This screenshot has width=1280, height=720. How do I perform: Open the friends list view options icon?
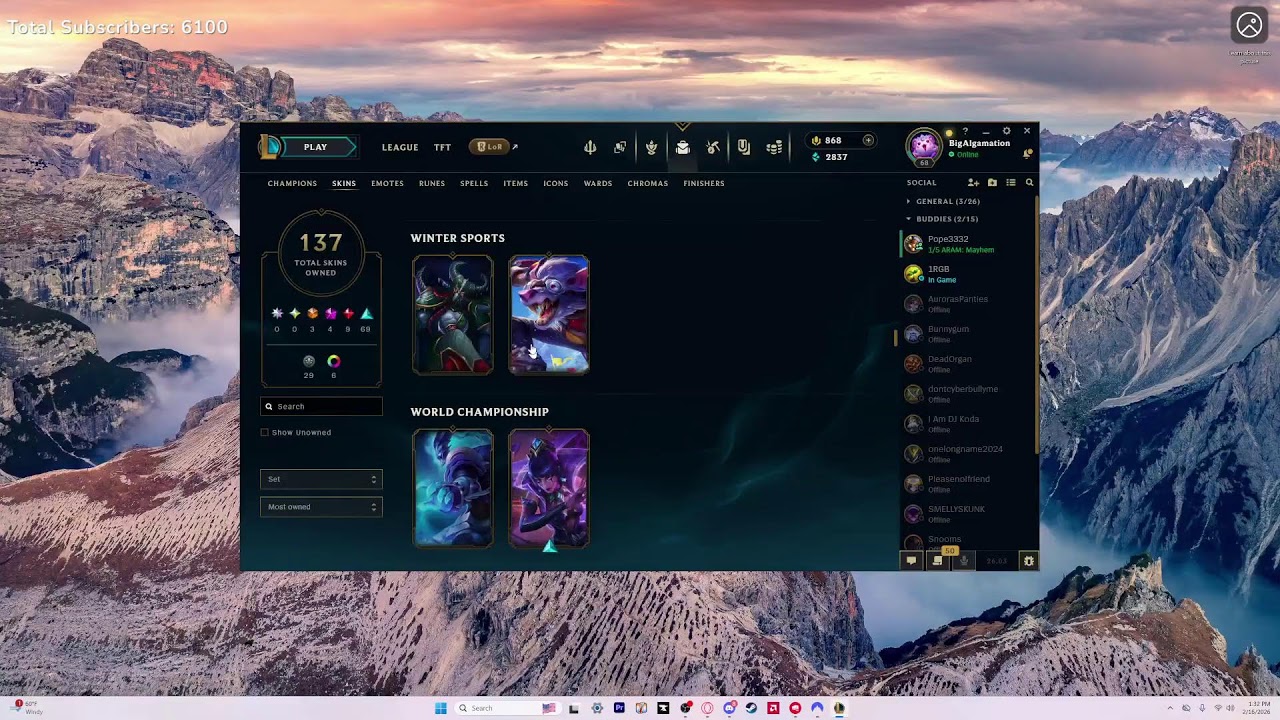[1011, 183]
